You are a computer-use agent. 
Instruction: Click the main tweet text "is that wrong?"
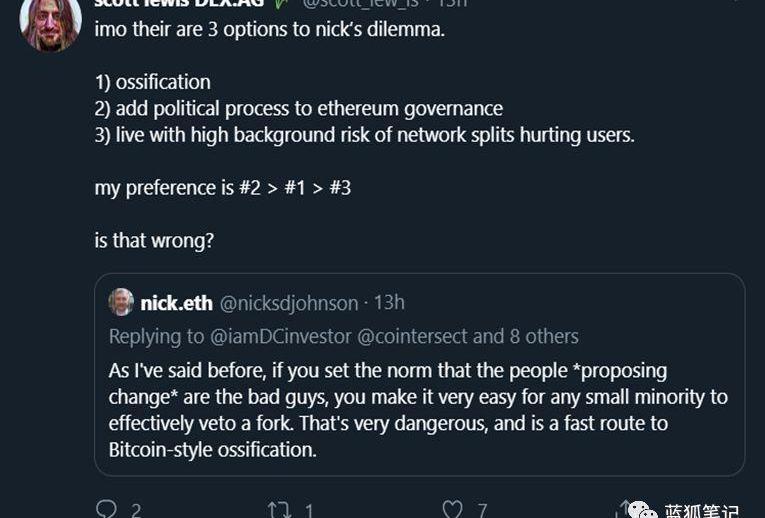click(154, 241)
